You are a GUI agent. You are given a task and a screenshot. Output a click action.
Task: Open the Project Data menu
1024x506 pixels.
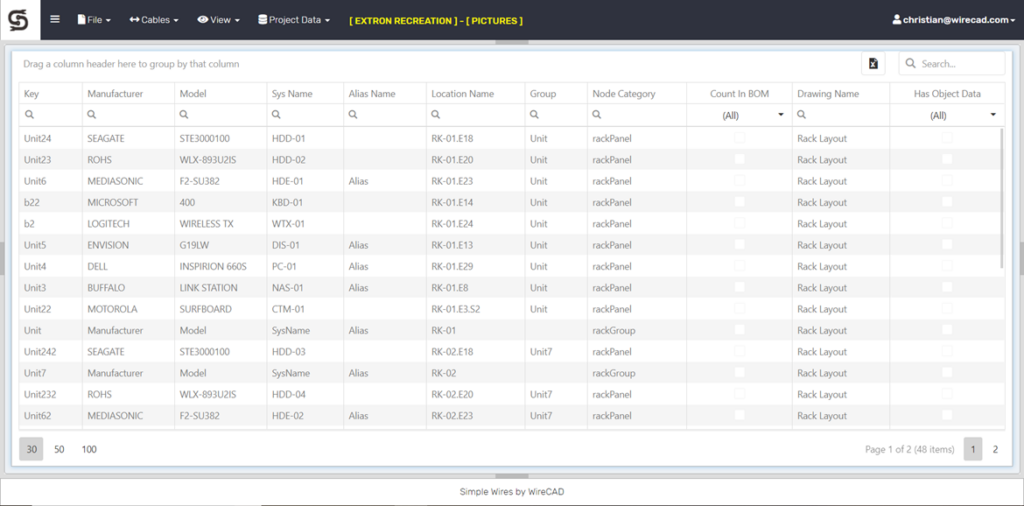click(x=294, y=20)
